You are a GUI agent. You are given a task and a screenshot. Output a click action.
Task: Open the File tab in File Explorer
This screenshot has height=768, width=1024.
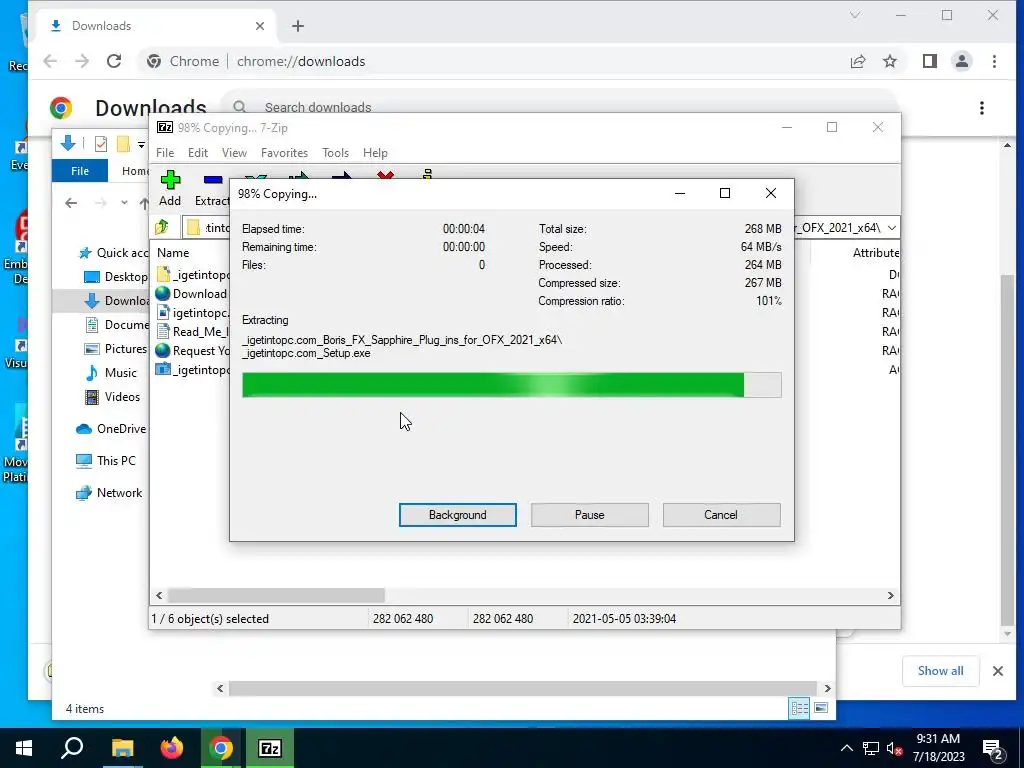tap(80, 171)
